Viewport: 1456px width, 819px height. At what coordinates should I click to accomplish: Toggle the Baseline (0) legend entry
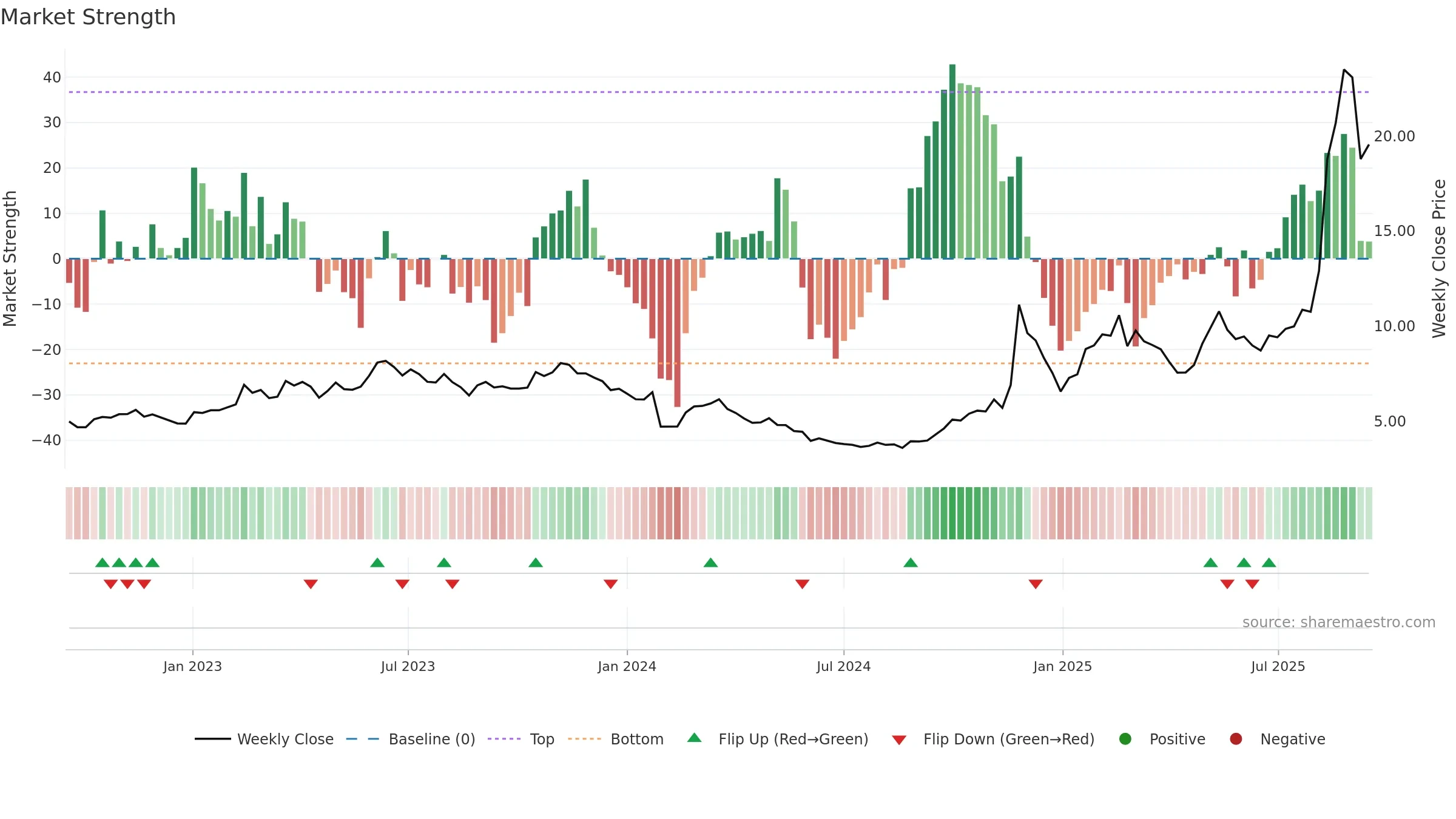point(411,739)
